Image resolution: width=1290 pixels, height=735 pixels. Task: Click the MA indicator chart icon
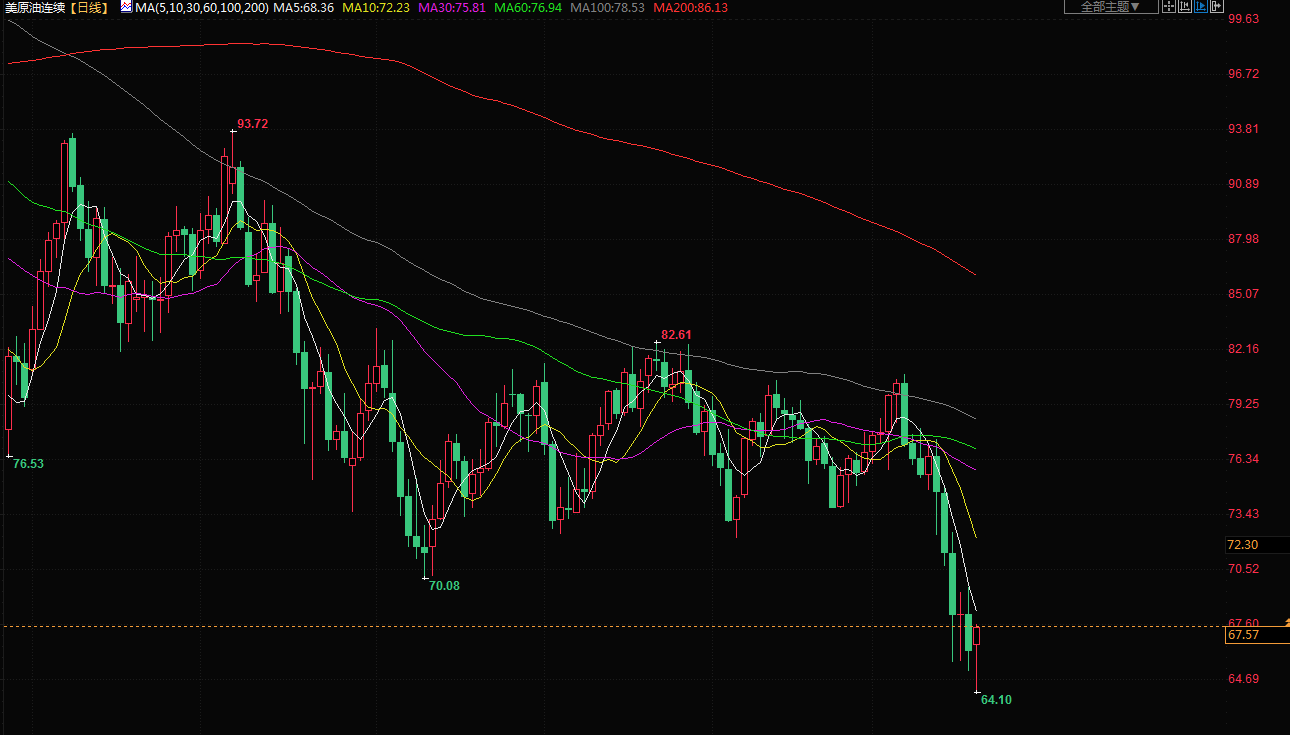coord(126,7)
